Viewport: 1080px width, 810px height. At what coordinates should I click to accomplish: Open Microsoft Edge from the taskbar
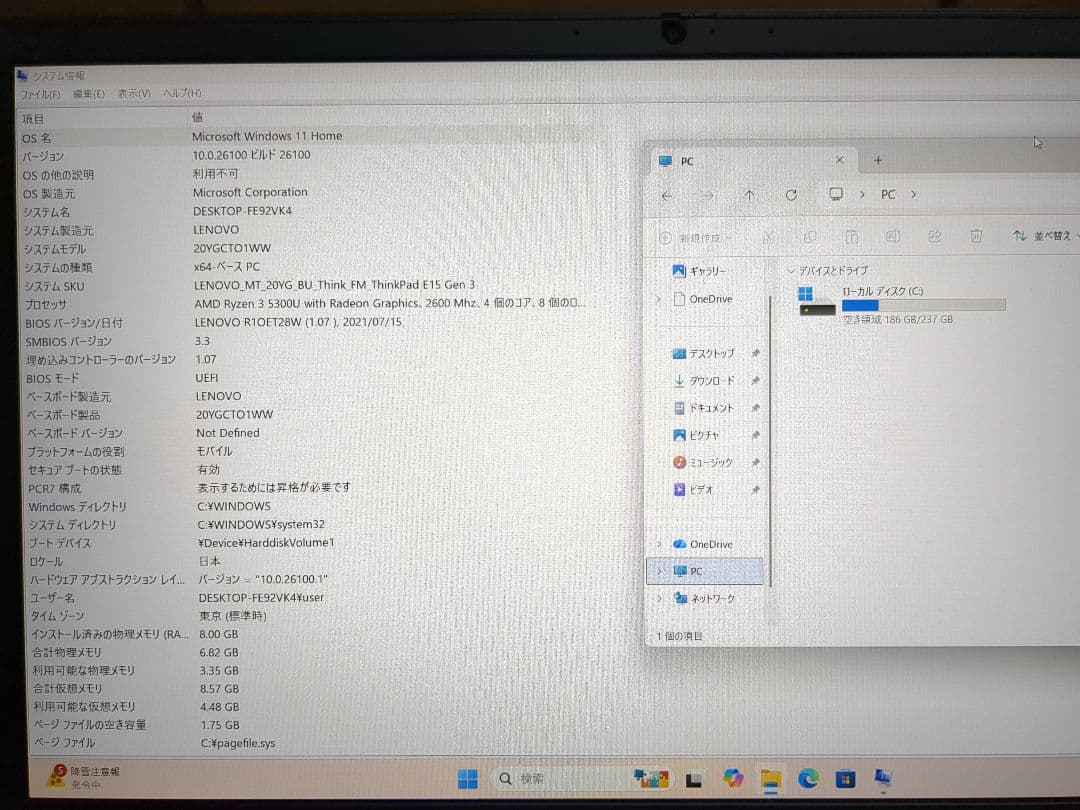[x=807, y=778]
